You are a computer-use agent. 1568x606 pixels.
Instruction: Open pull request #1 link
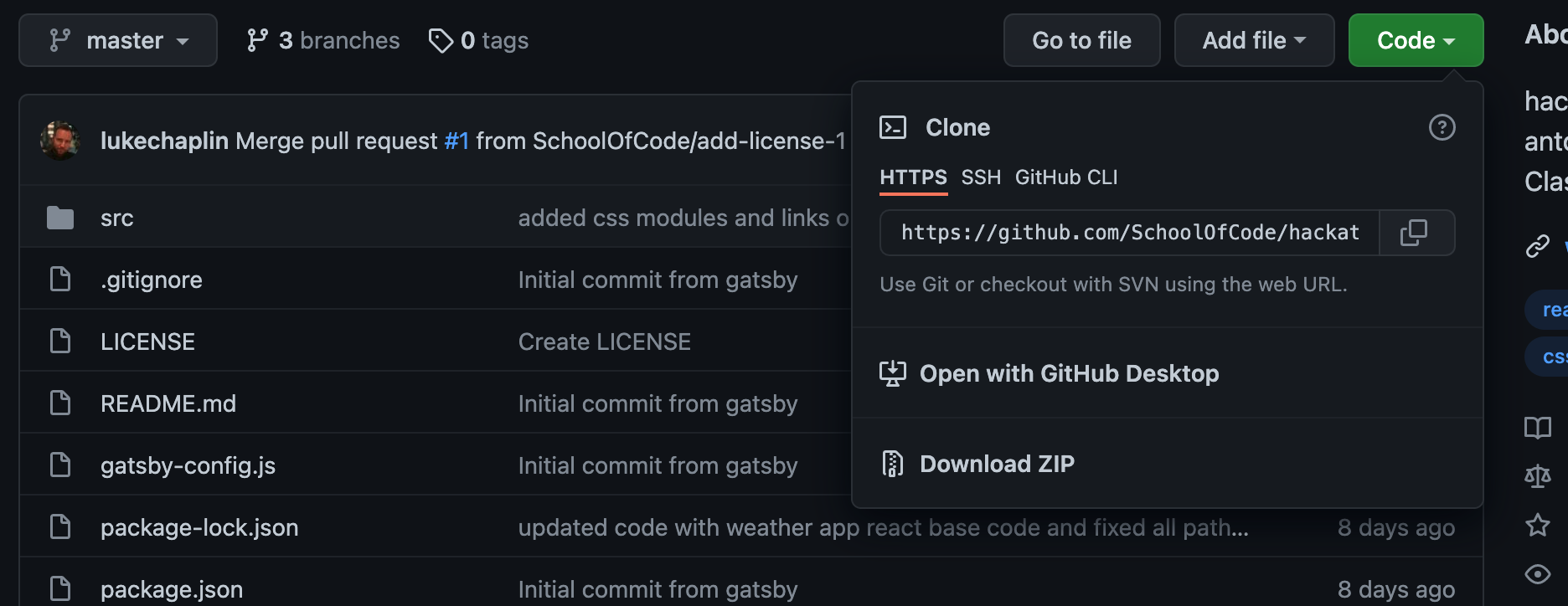tap(456, 141)
